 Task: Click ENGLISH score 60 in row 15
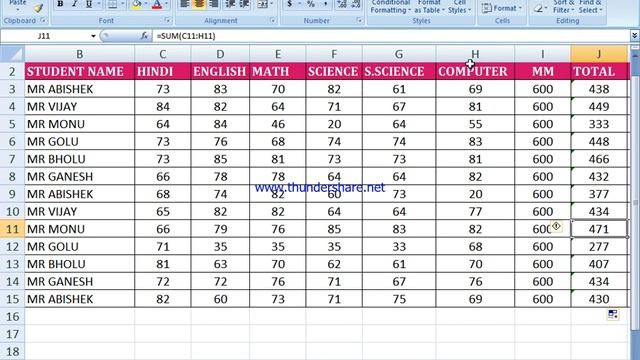pos(220,299)
